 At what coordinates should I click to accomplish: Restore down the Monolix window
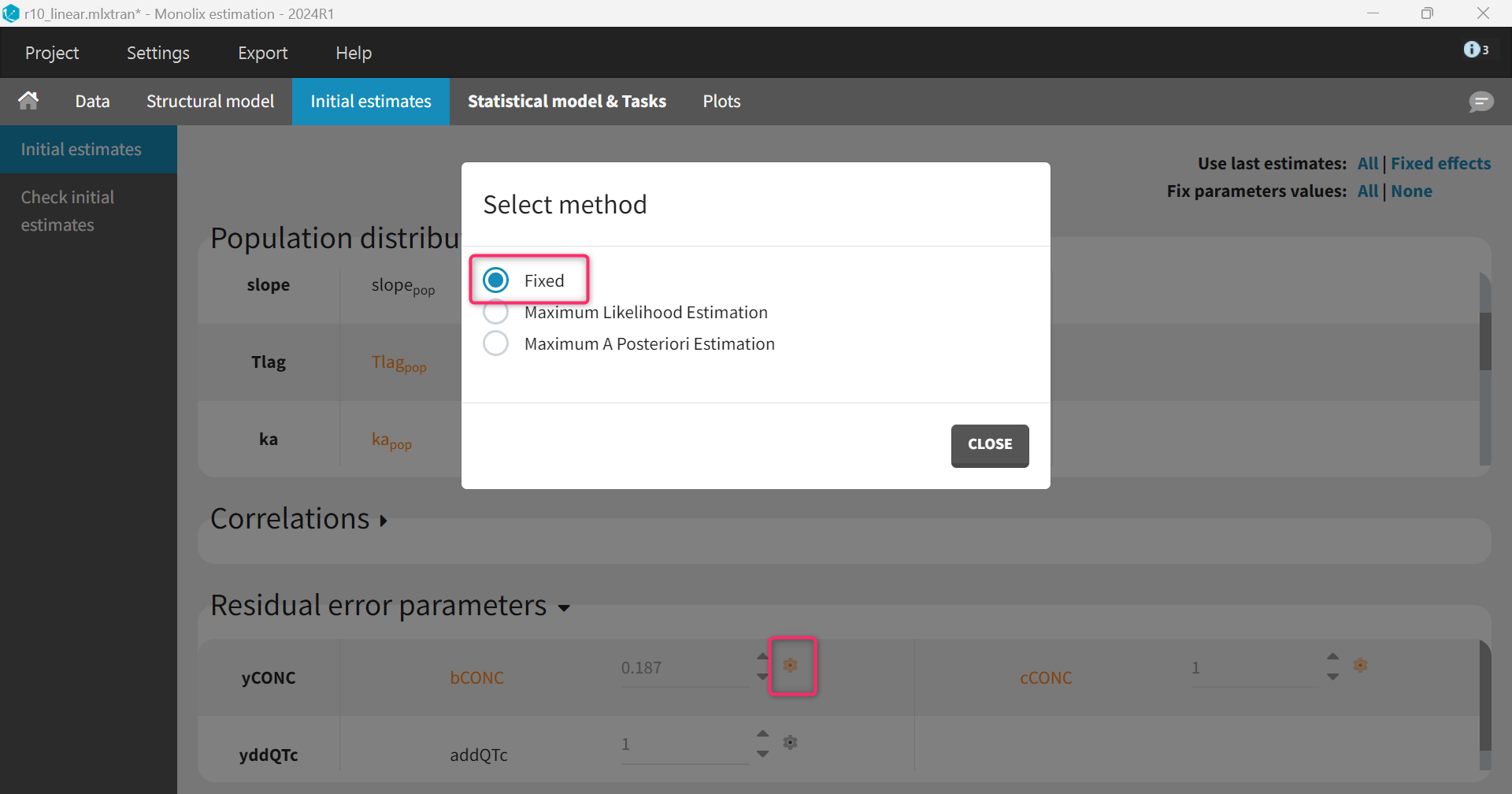point(1427,13)
